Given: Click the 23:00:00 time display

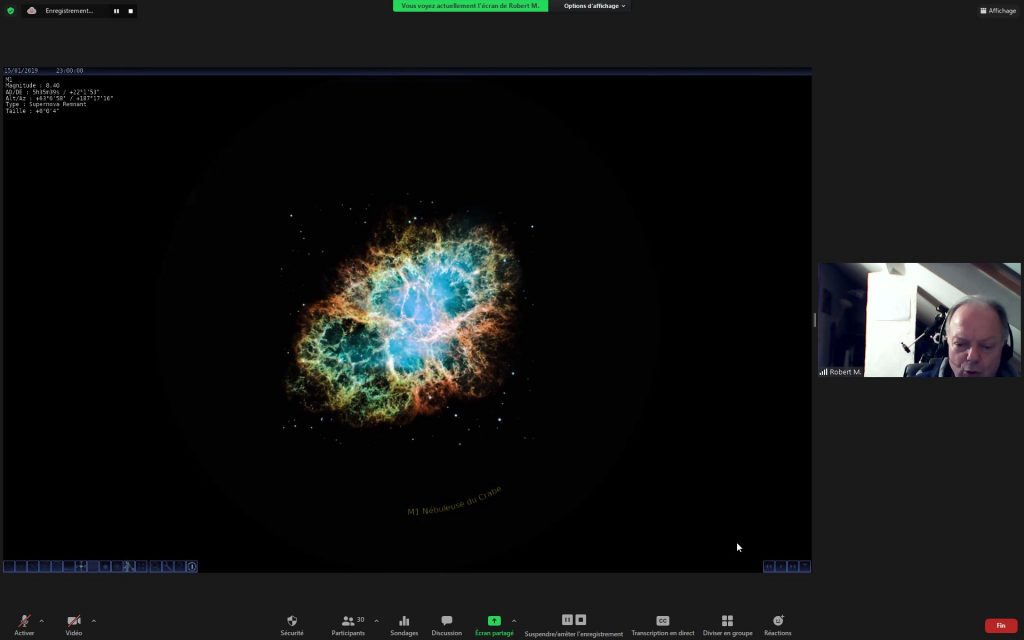Looking at the screenshot, I should [69, 71].
